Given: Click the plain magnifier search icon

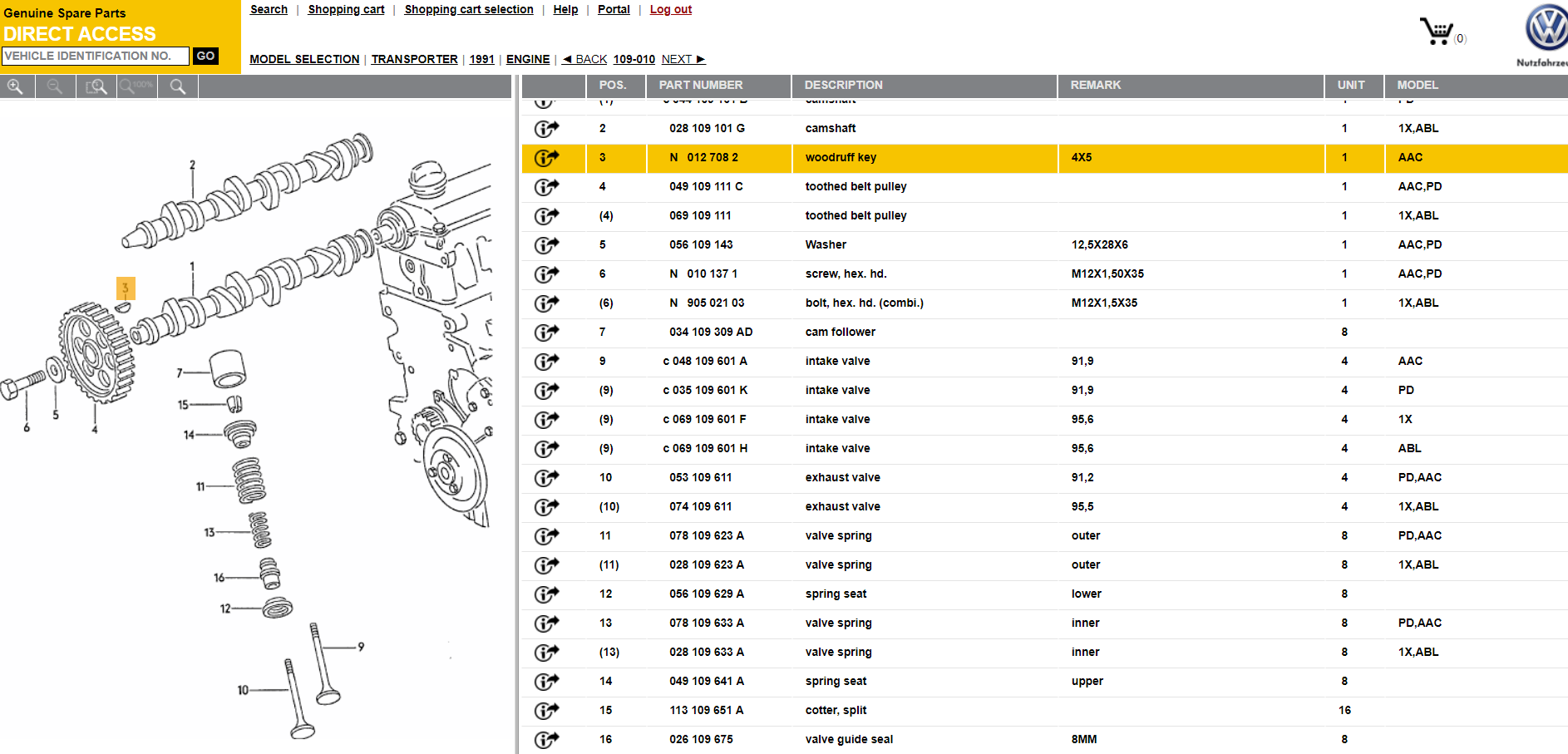Looking at the screenshot, I should coord(177,86).
